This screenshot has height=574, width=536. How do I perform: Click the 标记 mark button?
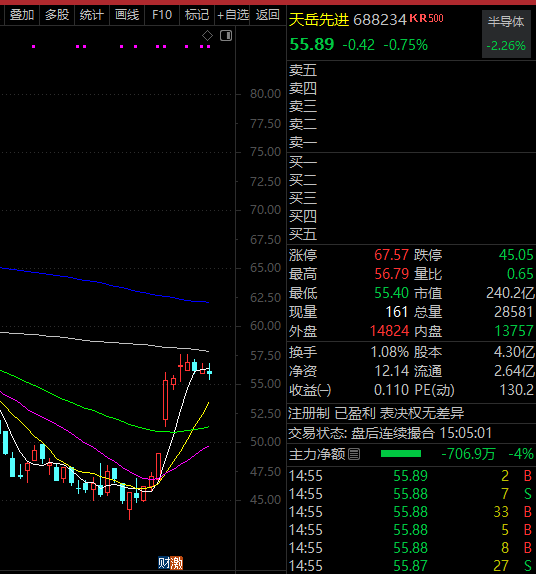(197, 15)
